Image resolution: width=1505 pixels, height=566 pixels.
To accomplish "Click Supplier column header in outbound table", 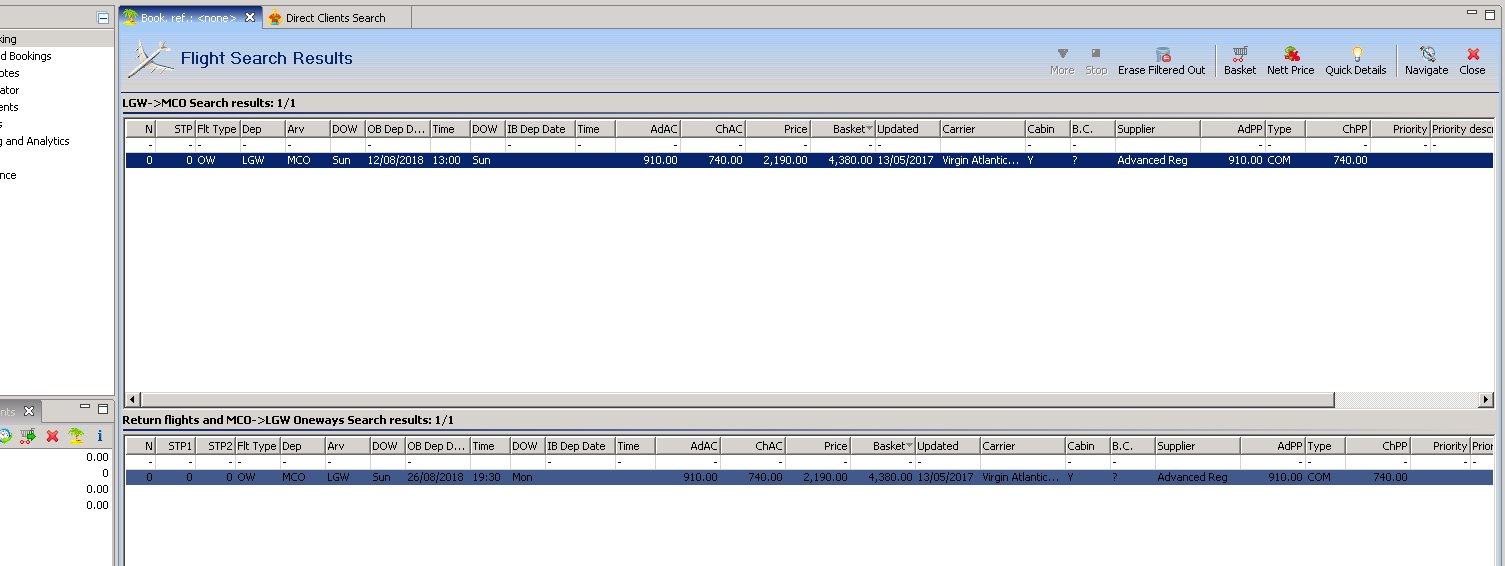I will click(1158, 129).
